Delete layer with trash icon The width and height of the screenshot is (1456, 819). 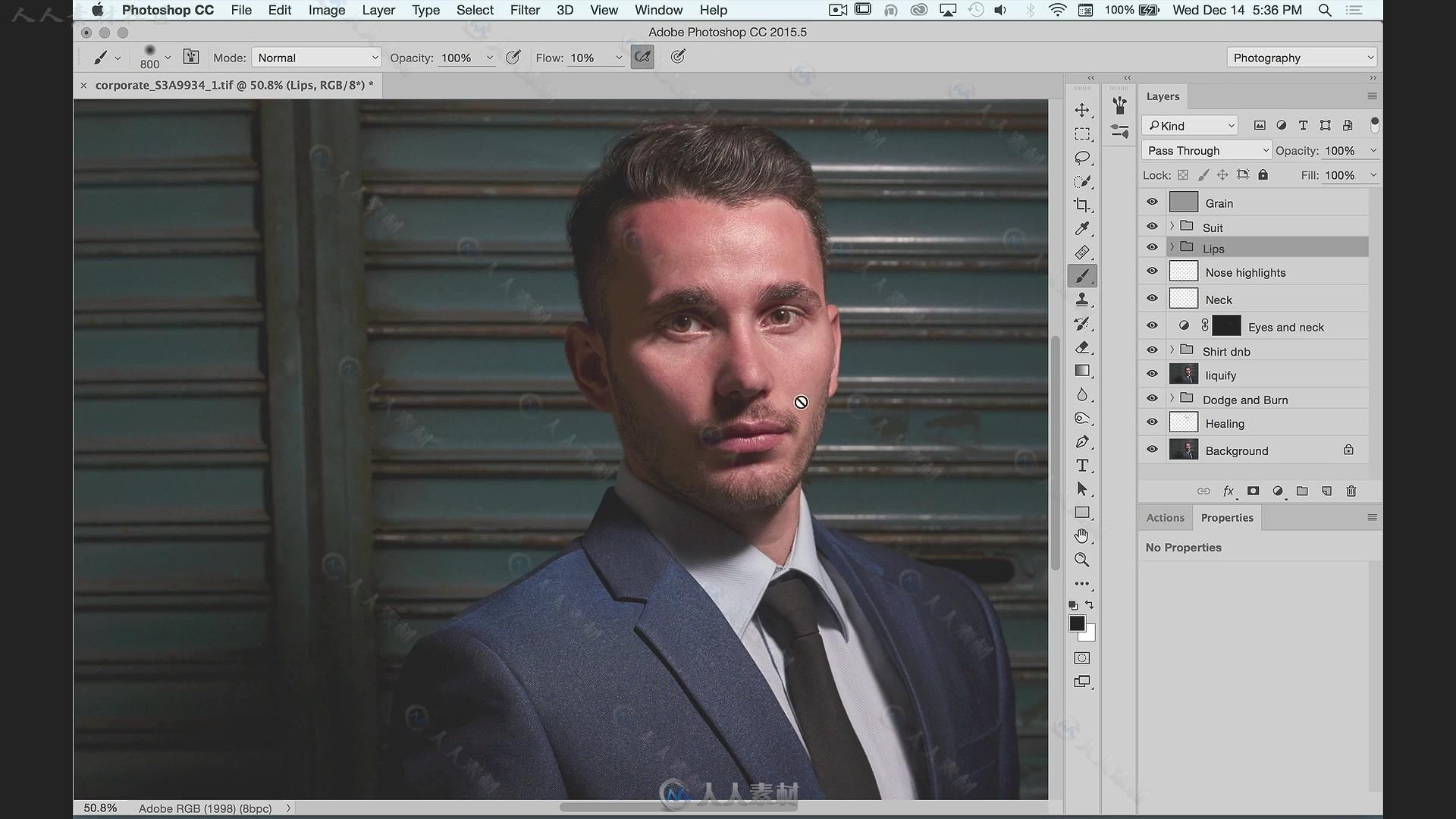tap(1351, 491)
